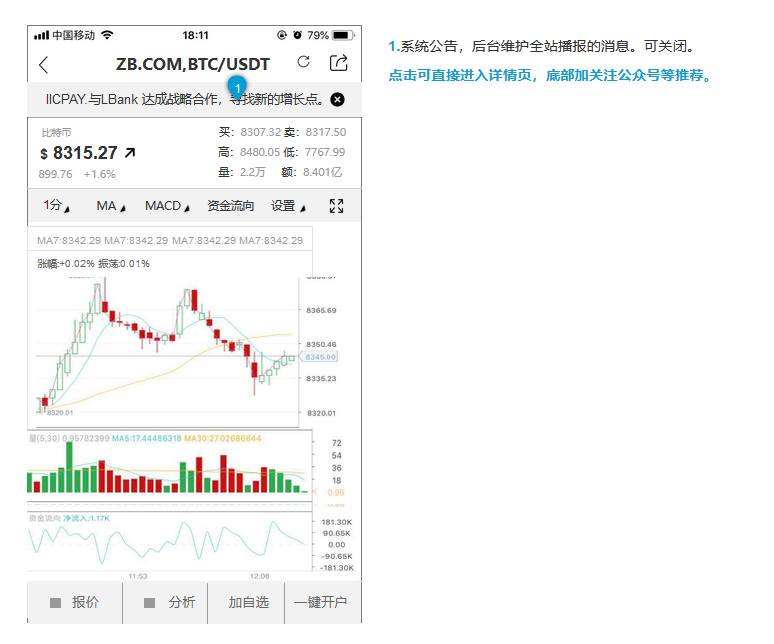
Task: Click the price up-arrow trend icon
Action: pyautogui.click(x=130, y=153)
